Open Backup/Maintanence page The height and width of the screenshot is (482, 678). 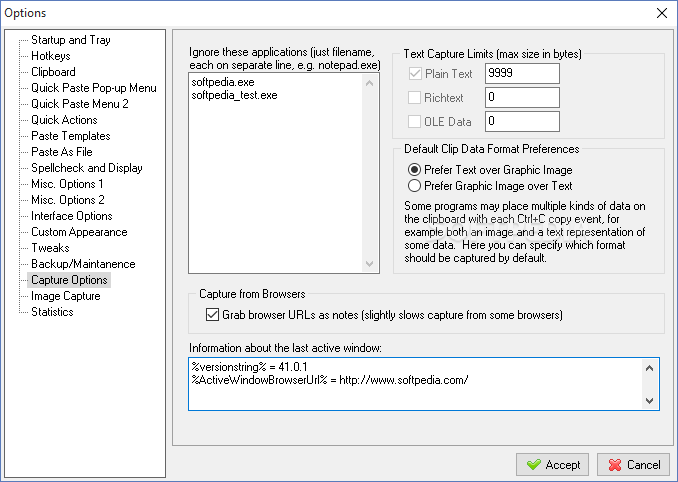83,264
